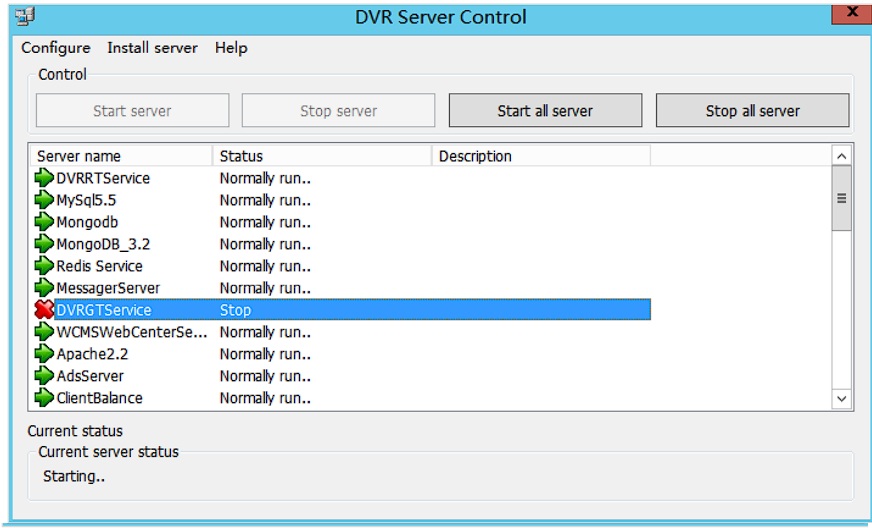The image size is (872, 528).
Task: Select the Apache2.2 server row
Action: (342, 354)
